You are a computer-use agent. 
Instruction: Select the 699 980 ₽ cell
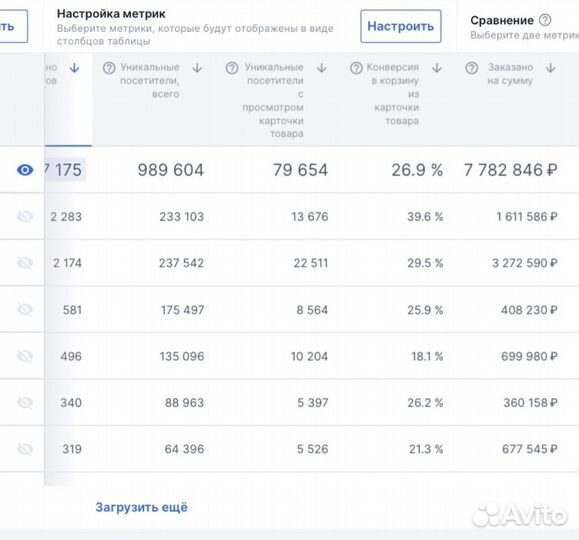pyautogui.click(x=529, y=356)
